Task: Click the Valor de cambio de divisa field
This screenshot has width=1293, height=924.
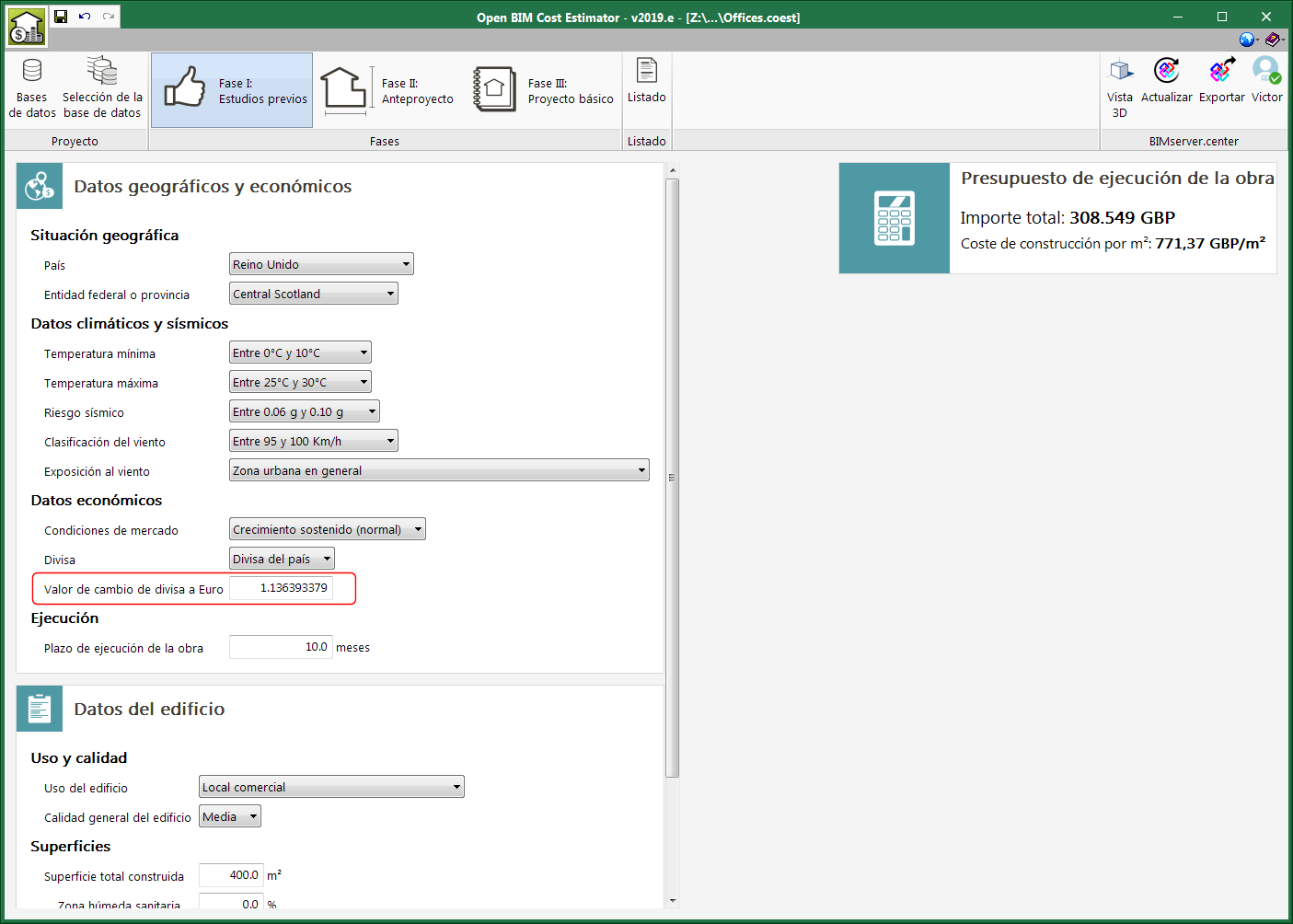Action: pyautogui.click(x=281, y=588)
